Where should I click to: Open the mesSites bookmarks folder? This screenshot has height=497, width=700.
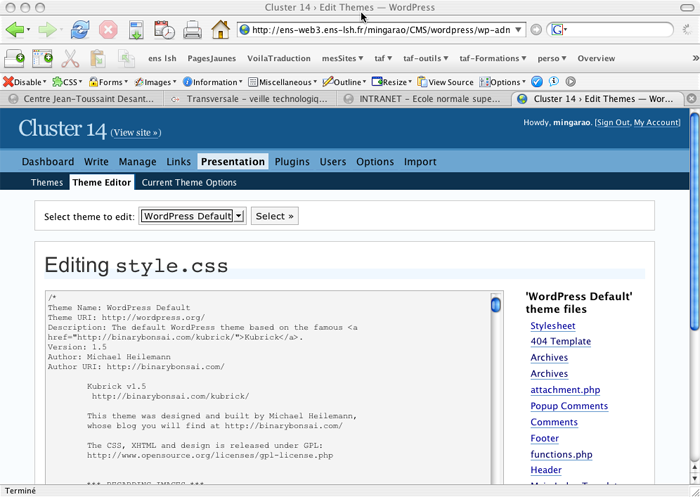tap(342, 58)
